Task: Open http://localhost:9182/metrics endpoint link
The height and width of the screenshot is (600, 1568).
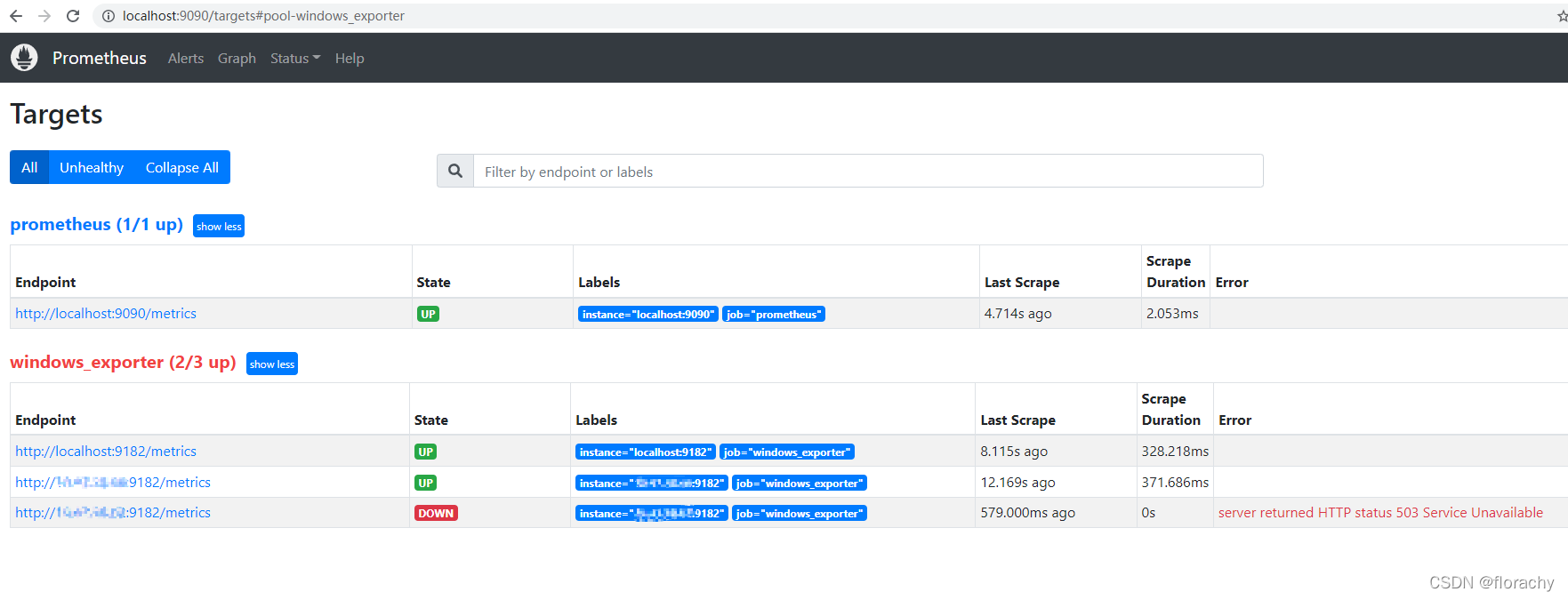Action: click(x=106, y=451)
